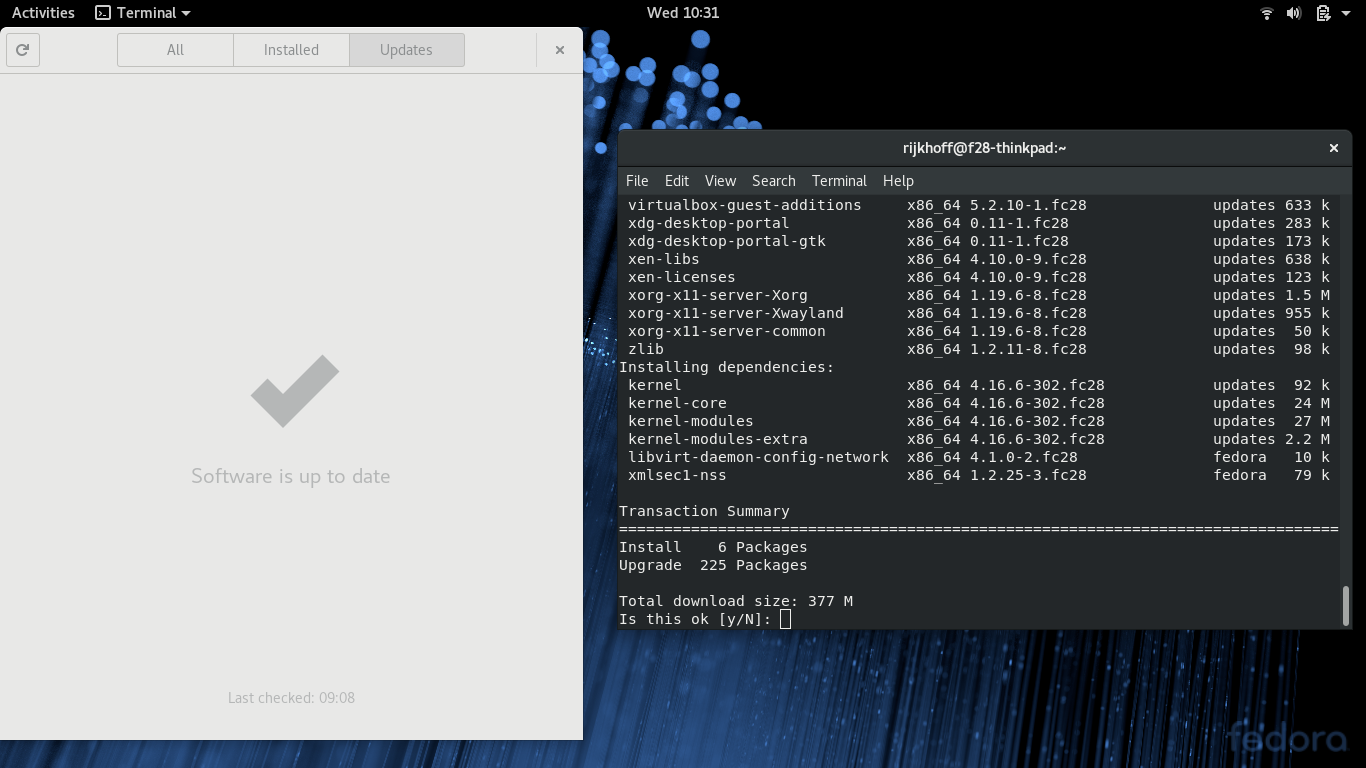This screenshot has width=1366, height=768.
Task: Click the 'Installing dependencies:' text
Action: click(x=726, y=367)
